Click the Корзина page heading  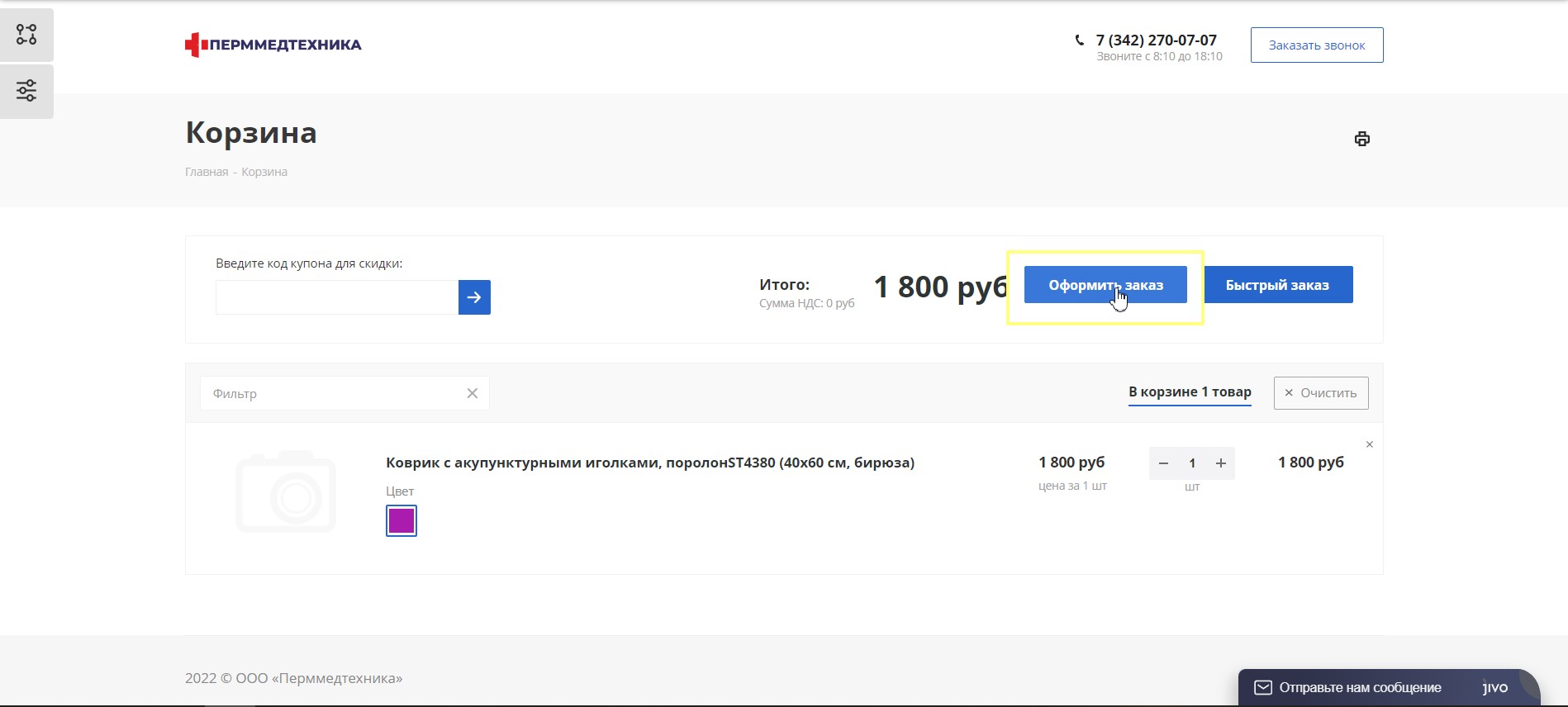coord(251,133)
